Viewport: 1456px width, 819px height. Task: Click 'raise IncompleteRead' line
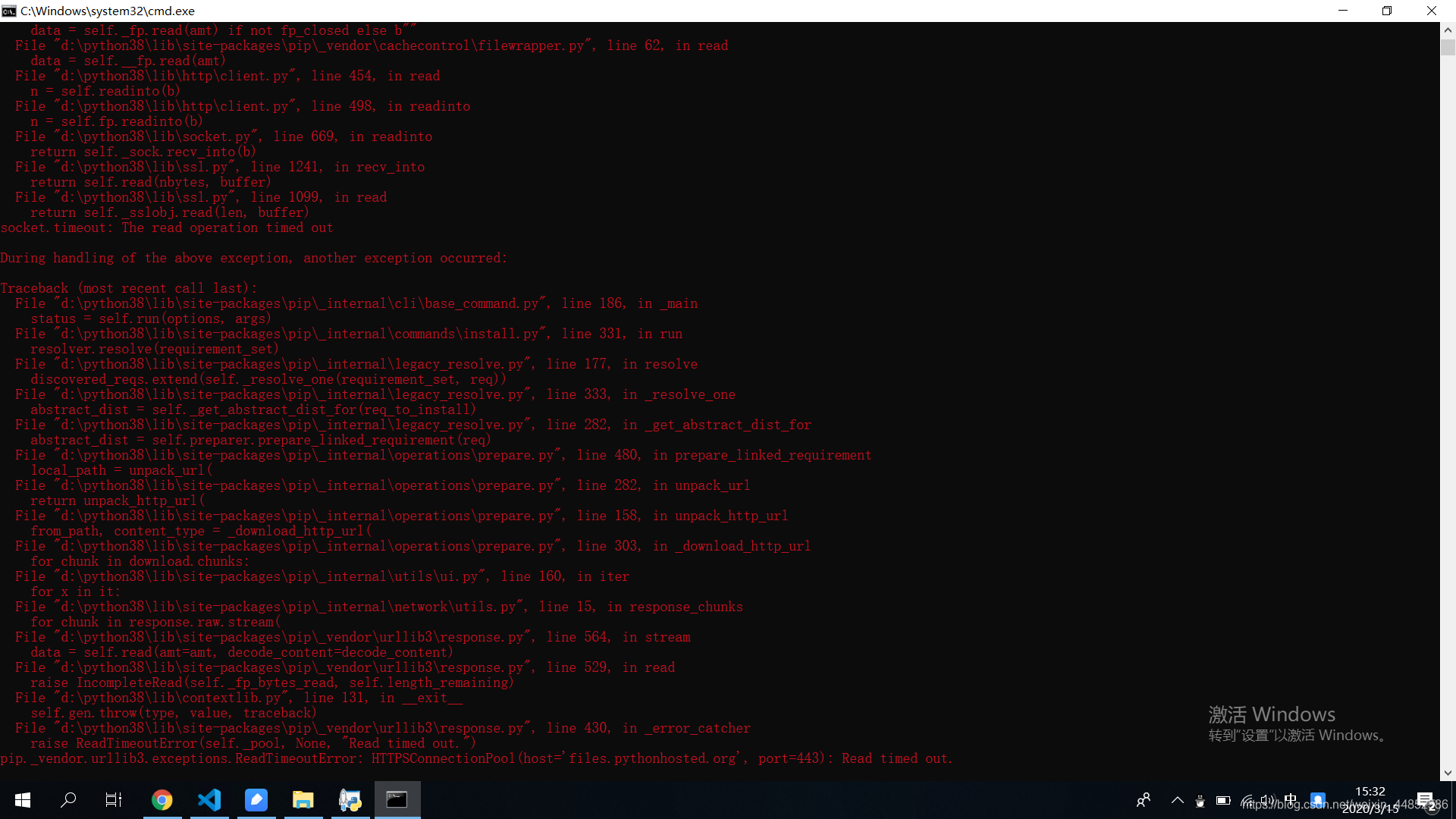[272, 682]
